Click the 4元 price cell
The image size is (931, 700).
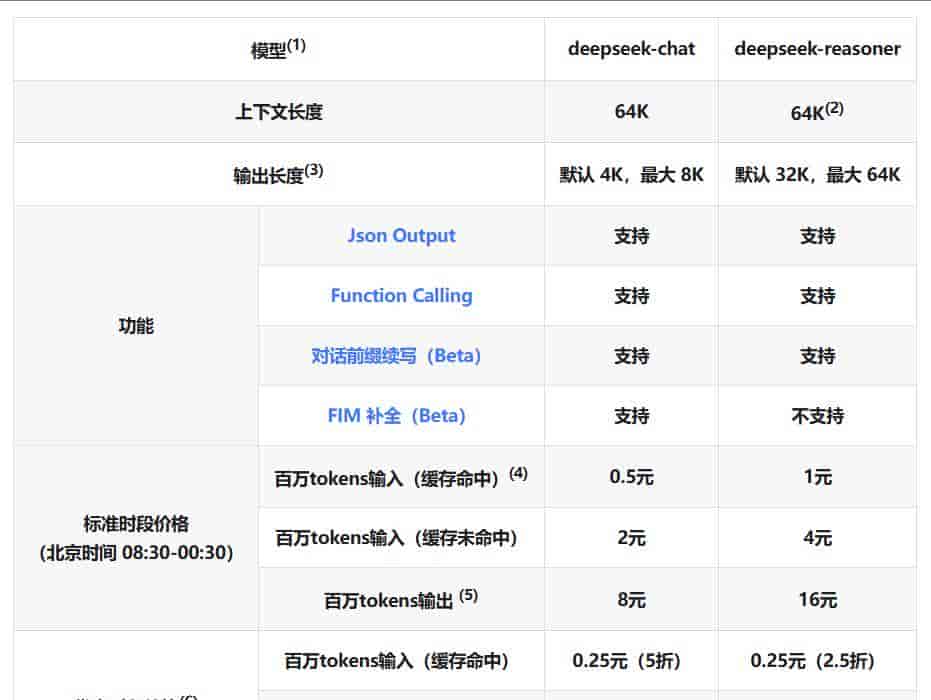(817, 538)
